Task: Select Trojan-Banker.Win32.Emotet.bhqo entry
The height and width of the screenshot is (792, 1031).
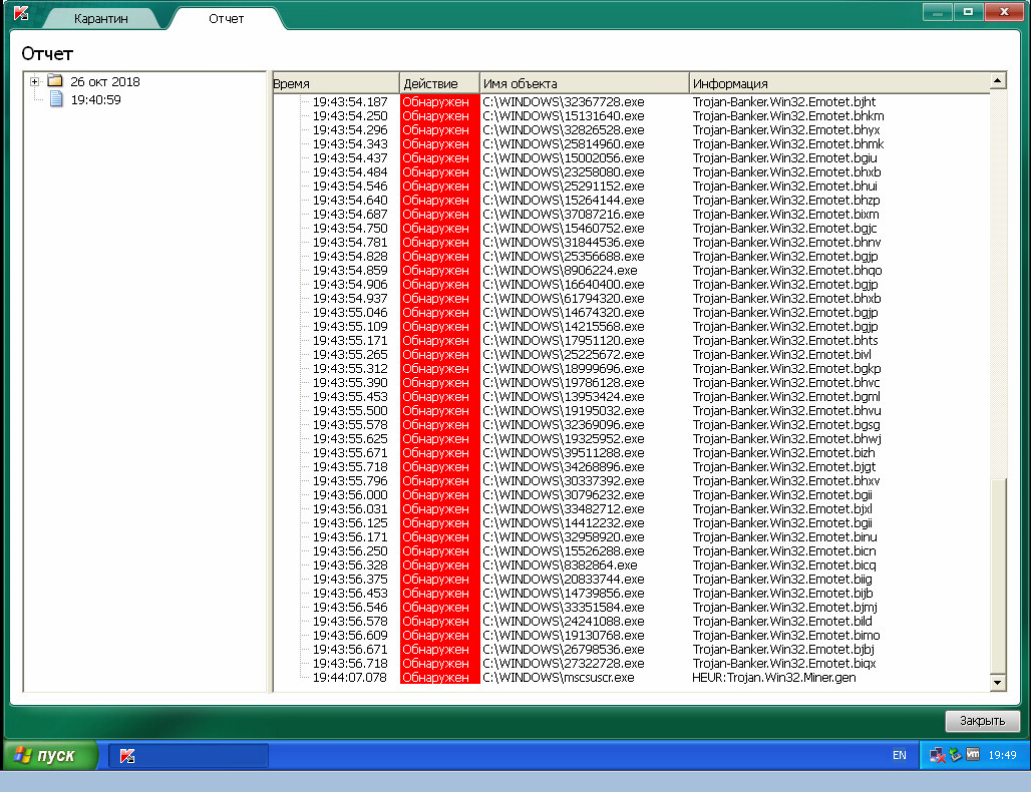Action: pos(787,271)
